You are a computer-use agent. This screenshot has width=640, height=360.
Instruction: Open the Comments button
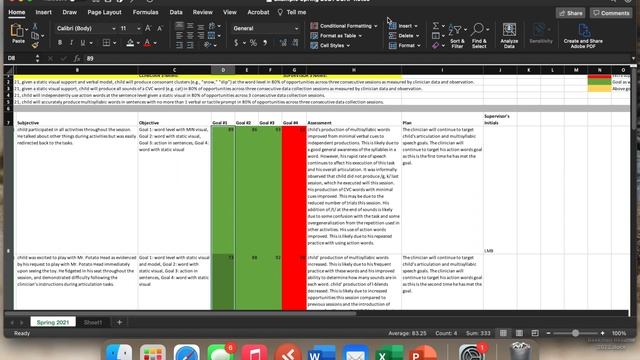[x=611, y=13]
